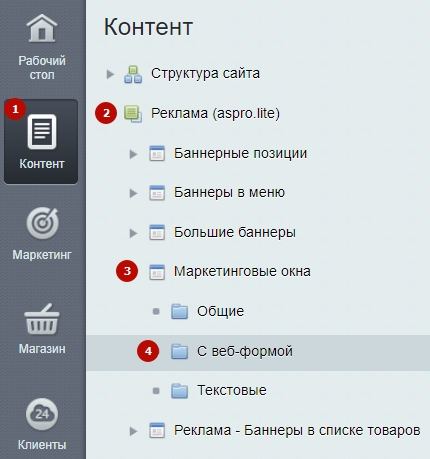Click the Структура сайта blocks icon
Image resolution: width=430 pixels, height=459 pixels.
(133, 74)
